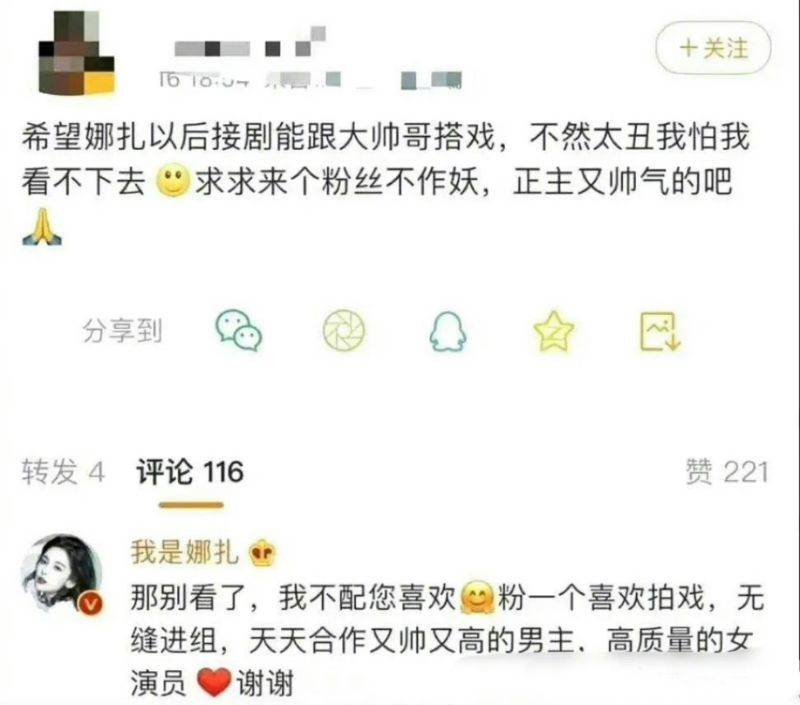Open the pixelated post author avatar
Screen dimensions: 800x705
coord(77,53)
